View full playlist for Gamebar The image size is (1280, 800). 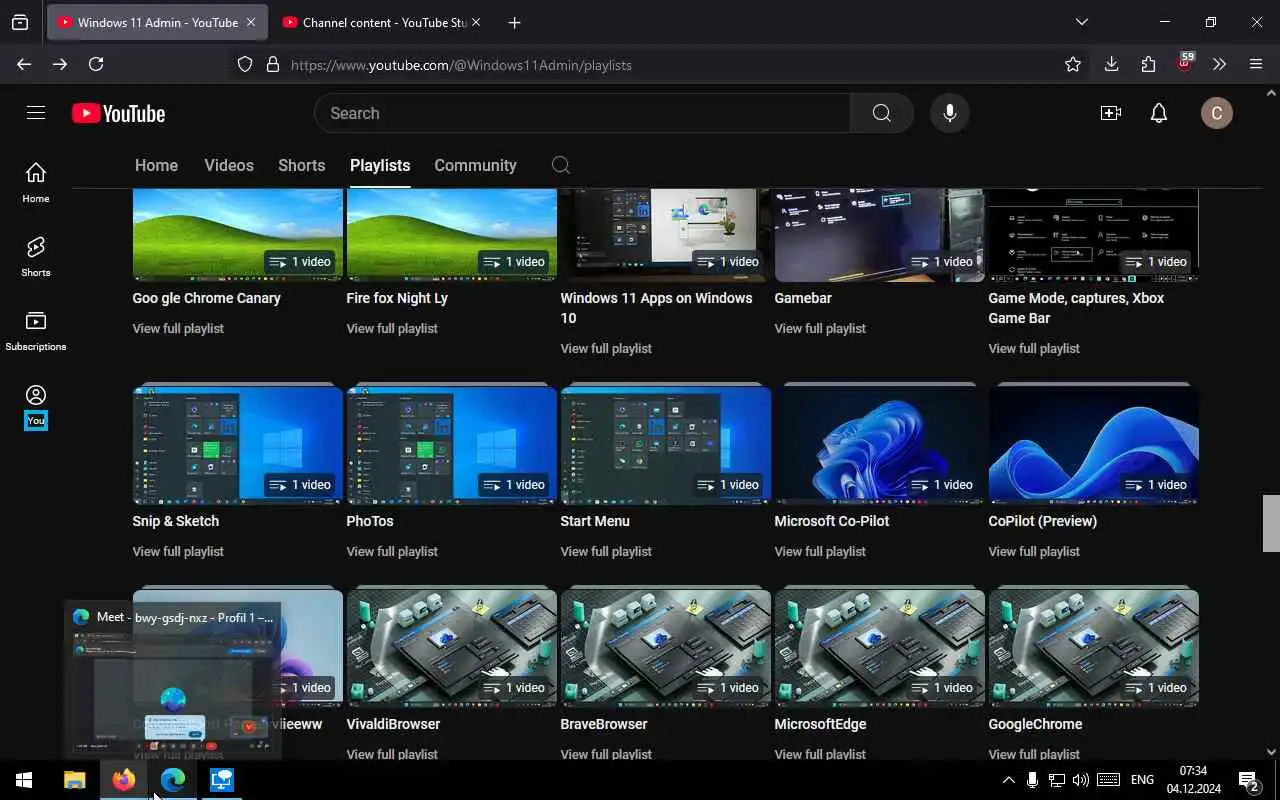click(820, 328)
